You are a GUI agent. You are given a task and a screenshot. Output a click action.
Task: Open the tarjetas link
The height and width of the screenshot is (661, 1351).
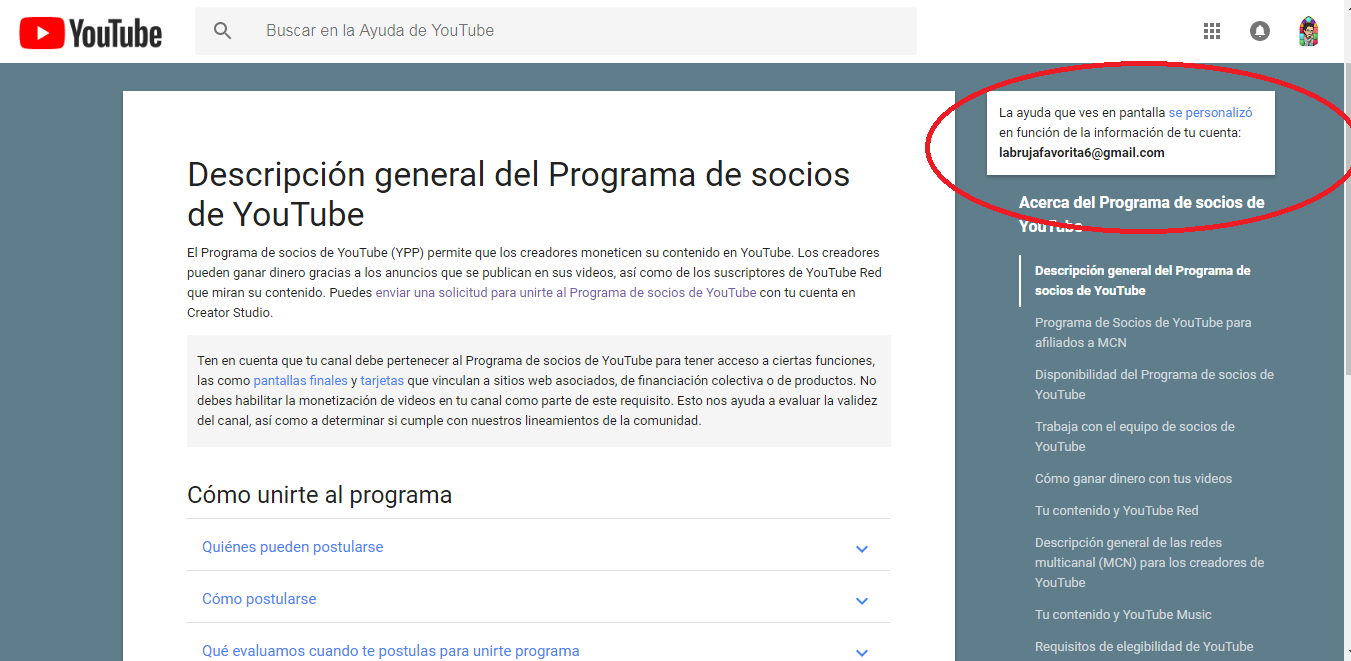click(x=382, y=381)
